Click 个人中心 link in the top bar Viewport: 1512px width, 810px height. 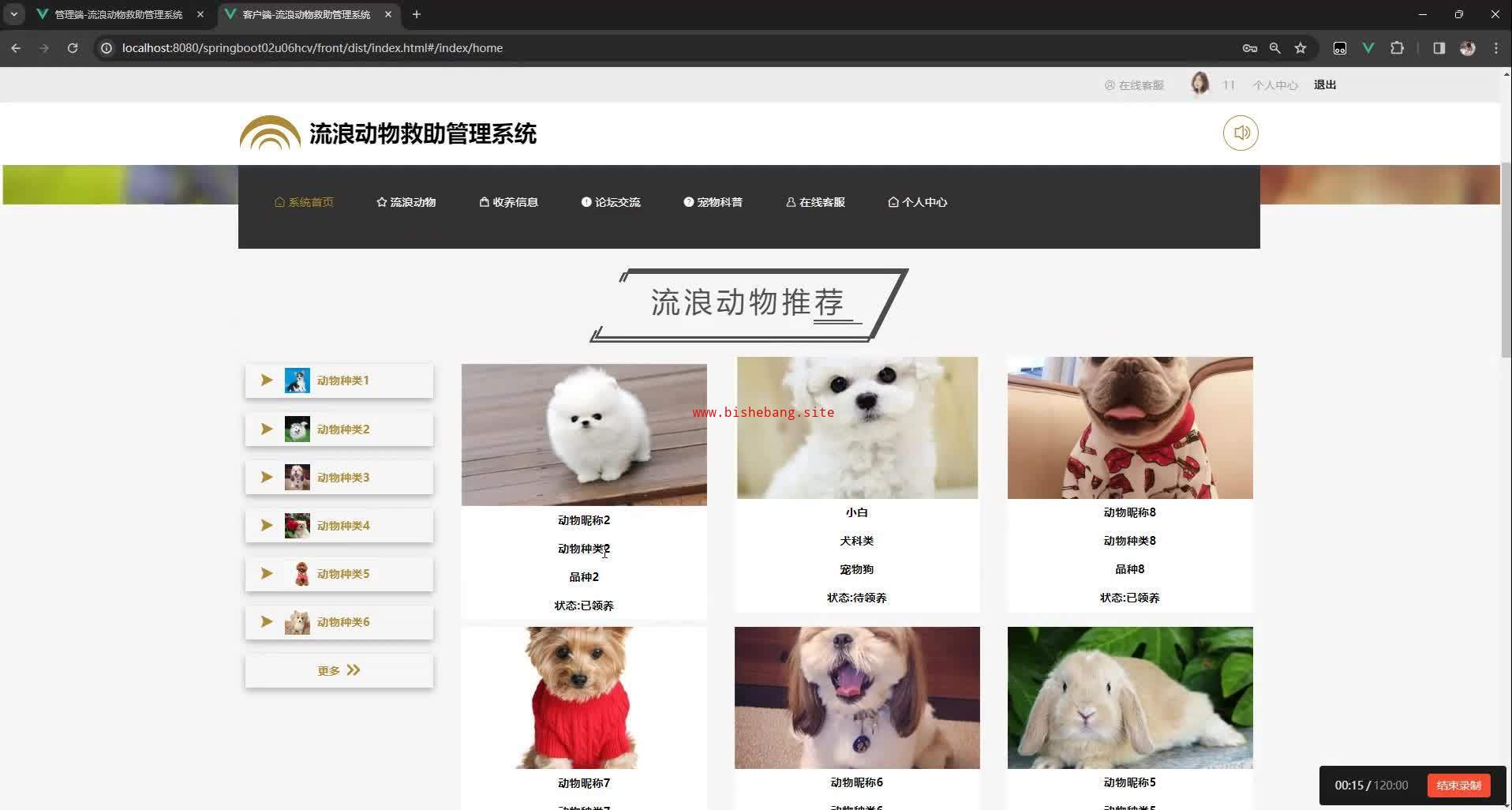pyautogui.click(x=1275, y=85)
